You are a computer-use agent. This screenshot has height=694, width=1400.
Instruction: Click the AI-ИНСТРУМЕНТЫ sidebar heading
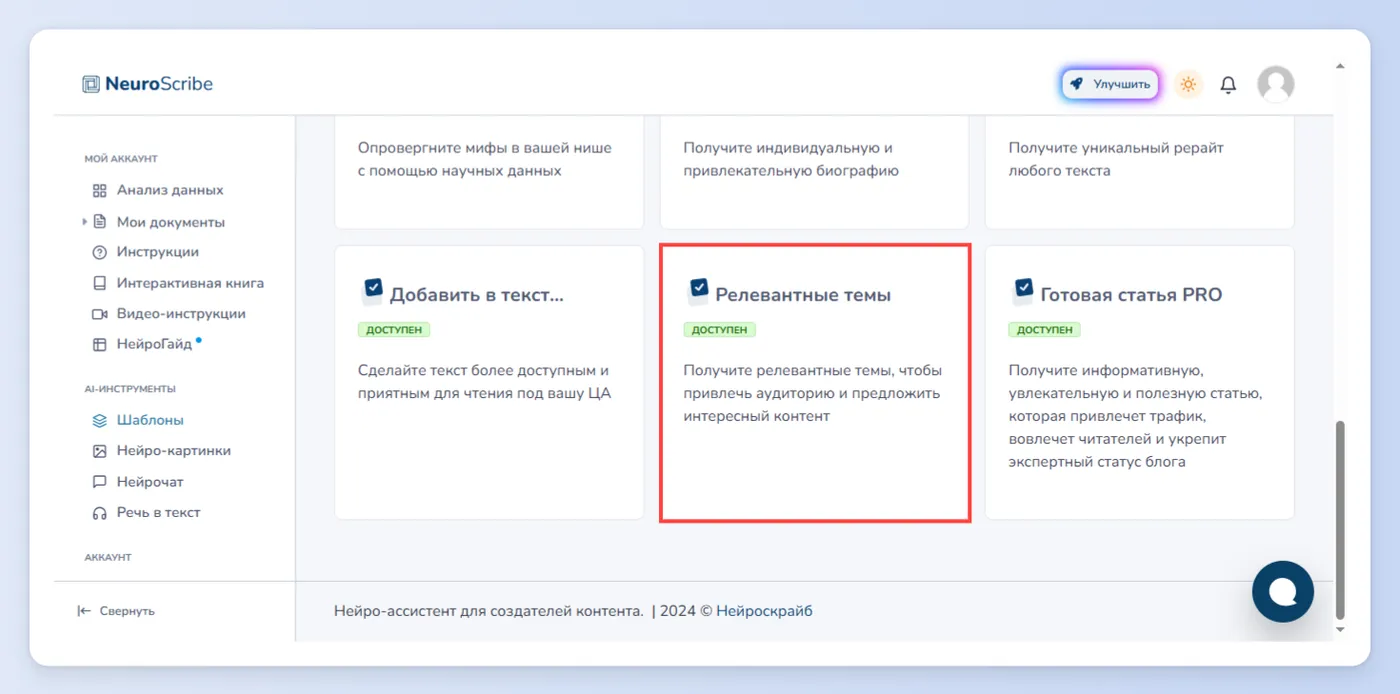click(x=130, y=389)
